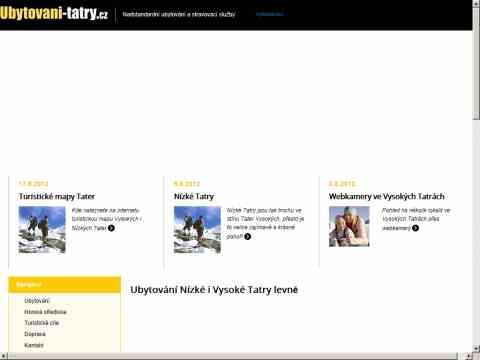
Task: Select Kontakt in sidebar menu
Action: tap(34, 345)
